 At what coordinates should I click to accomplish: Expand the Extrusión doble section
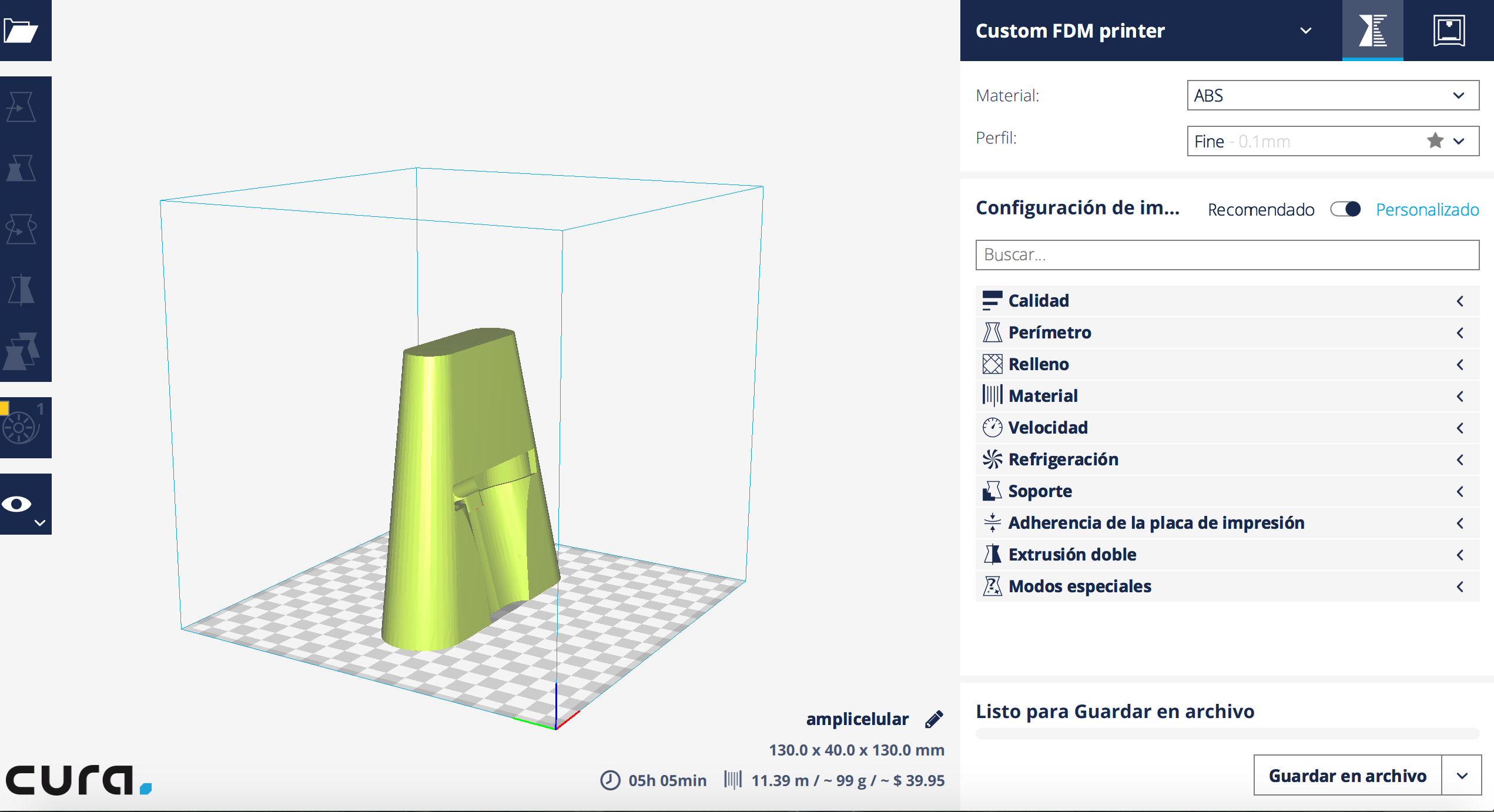pos(1227,555)
